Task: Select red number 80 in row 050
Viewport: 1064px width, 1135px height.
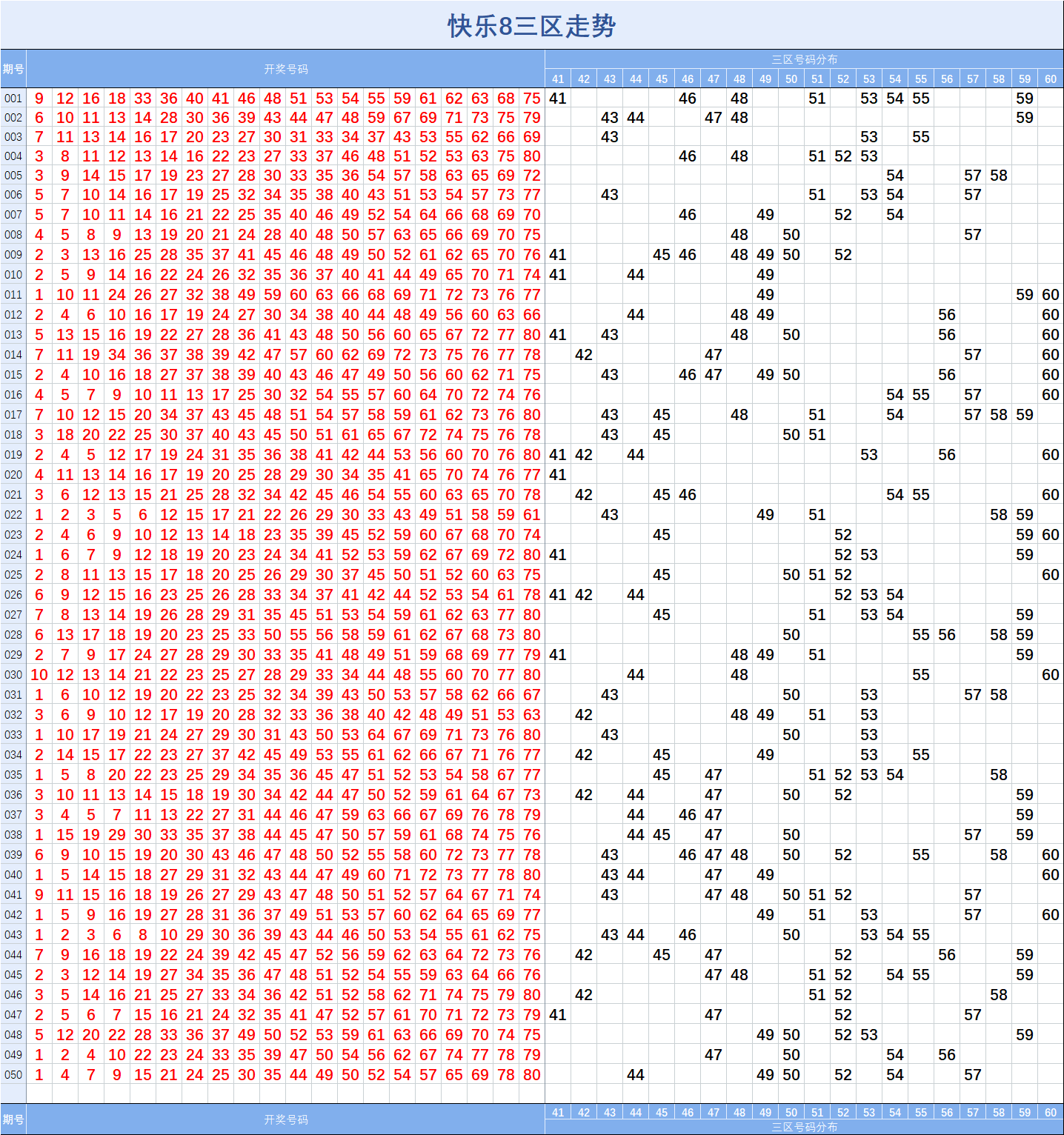Action: (x=532, y=1075)
